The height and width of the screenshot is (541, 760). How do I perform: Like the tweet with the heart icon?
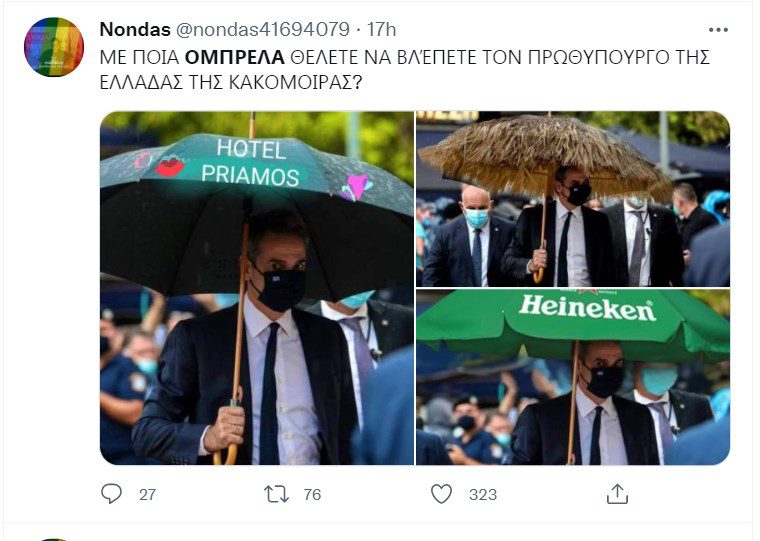click(441, 494)
